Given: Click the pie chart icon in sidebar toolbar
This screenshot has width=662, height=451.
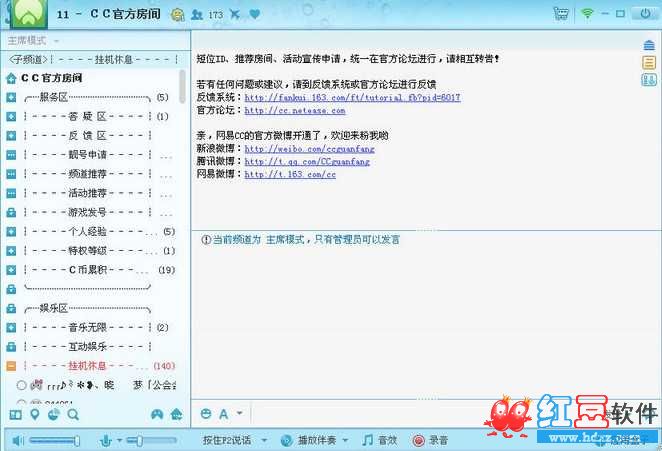Looking at the screenshot, I should click(x=54, y=415).
